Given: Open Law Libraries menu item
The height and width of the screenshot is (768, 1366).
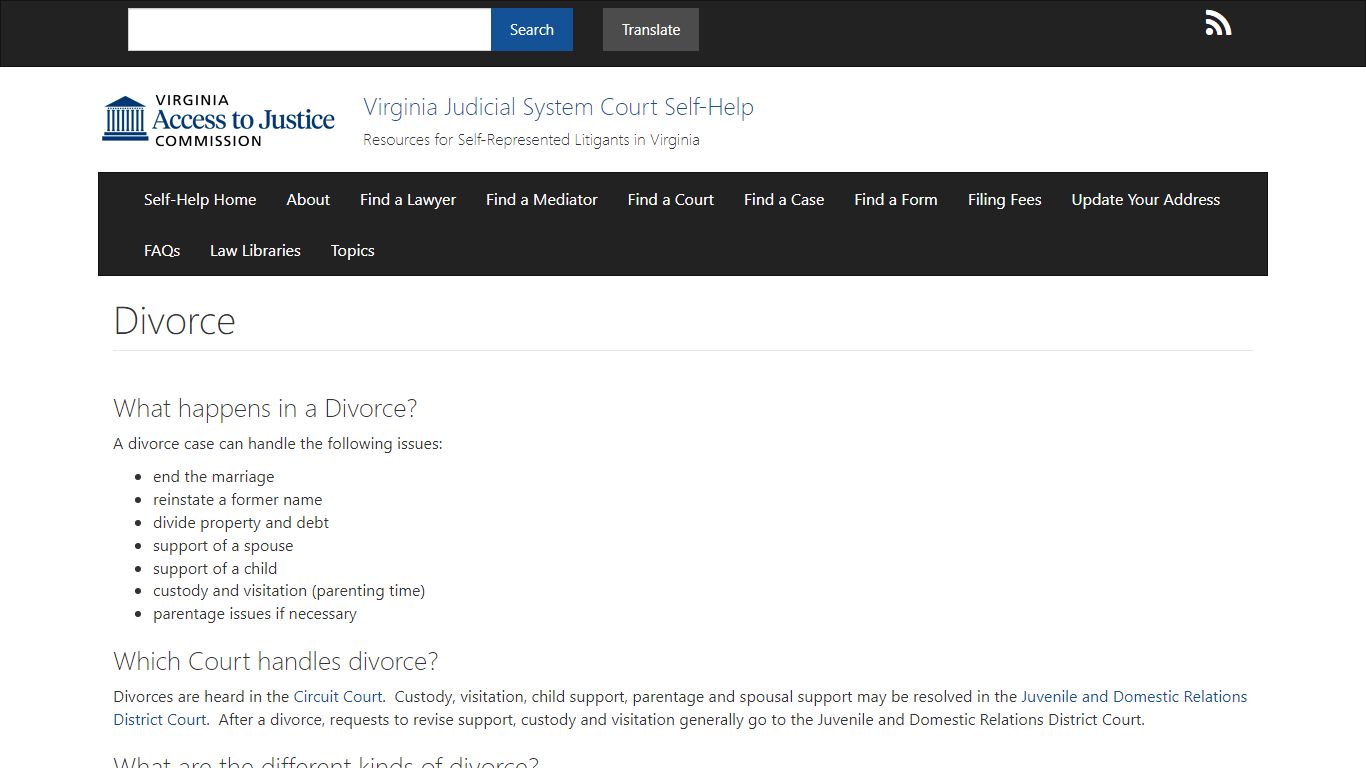Looking at the screenshot, I should pos(255,250).
